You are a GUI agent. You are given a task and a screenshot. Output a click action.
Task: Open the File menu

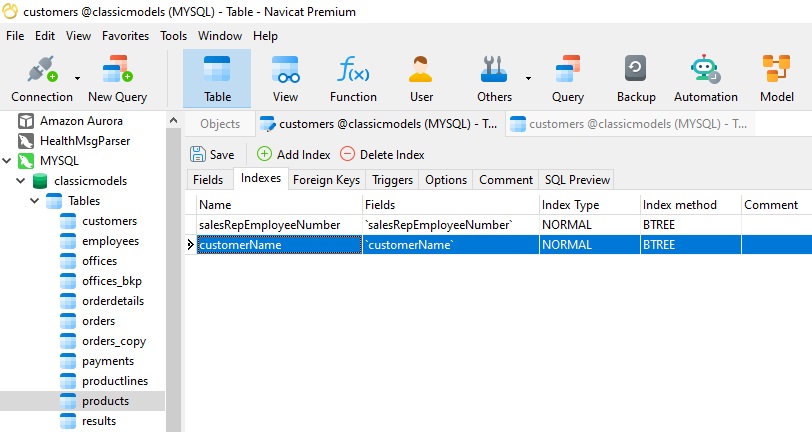[x=15, y=36]
